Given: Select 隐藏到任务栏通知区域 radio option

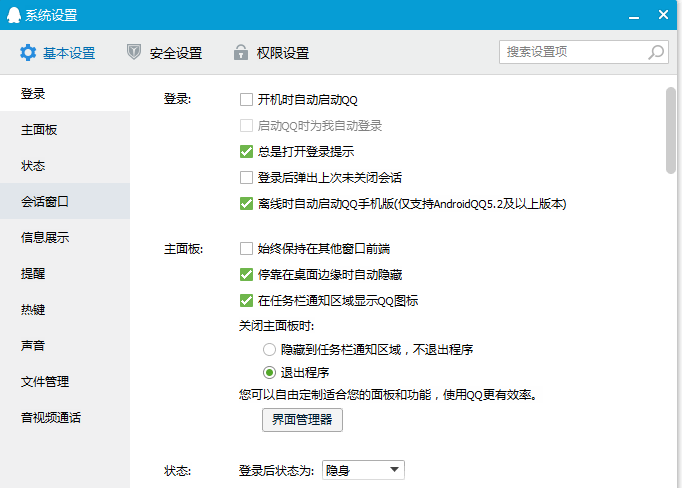Looking at the screenshot, I should point(269,349).
